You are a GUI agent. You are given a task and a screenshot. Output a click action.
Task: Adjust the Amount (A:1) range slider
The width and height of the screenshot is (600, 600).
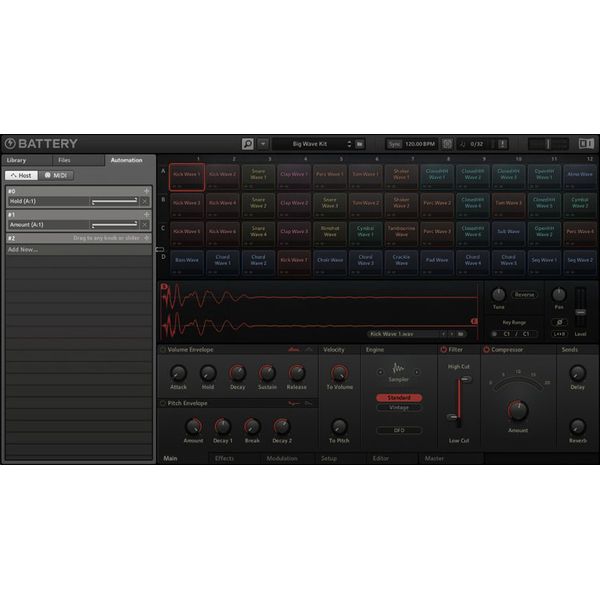point(114,225)
